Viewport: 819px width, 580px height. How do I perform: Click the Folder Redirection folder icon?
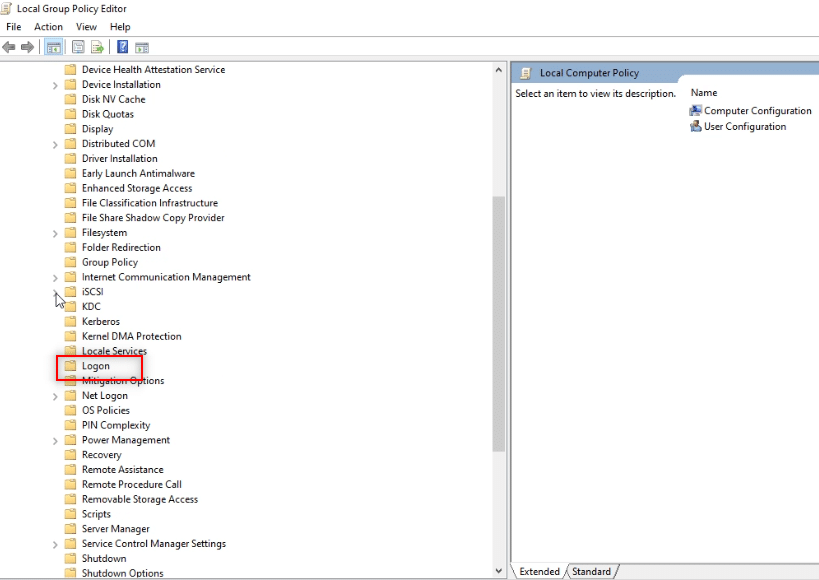click(x=71, y=247)
